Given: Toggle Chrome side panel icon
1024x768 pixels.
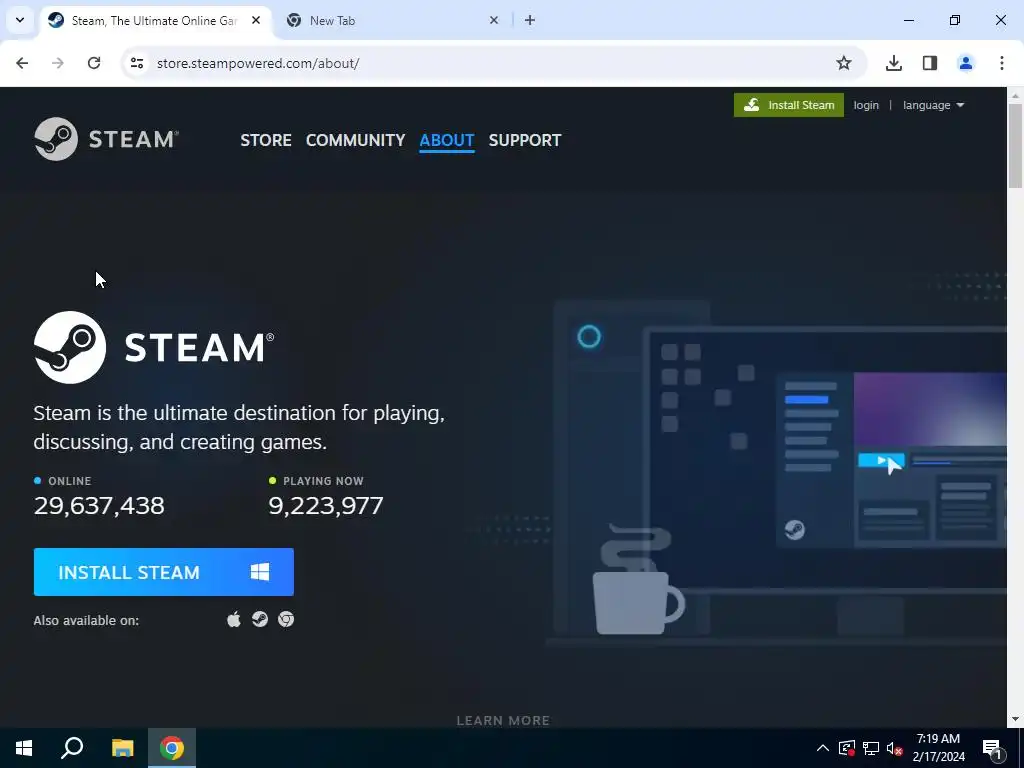Looking at the screenshot, I should [x=930, y=63].
